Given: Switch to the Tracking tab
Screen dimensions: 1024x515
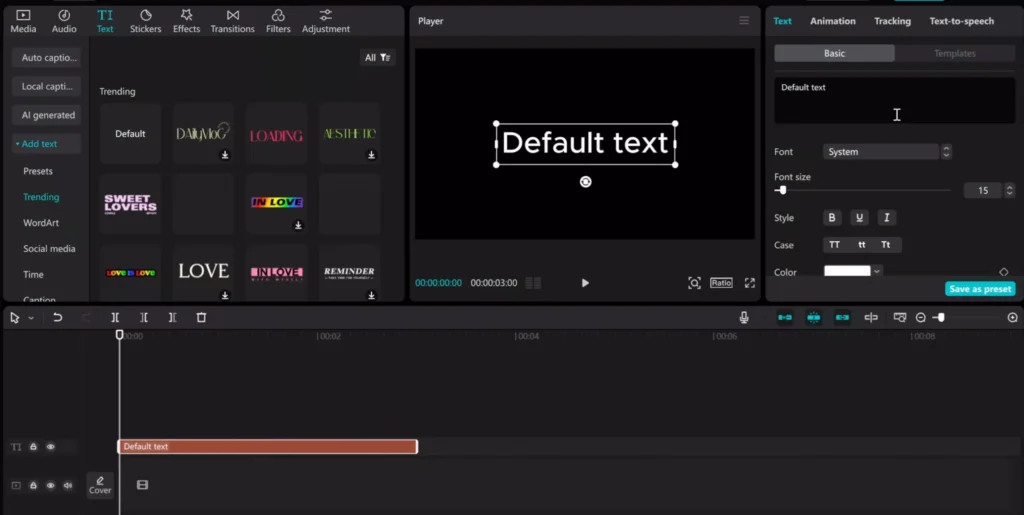Looking at the screenshot, I should pyautogui.click(x=892, y=21).
